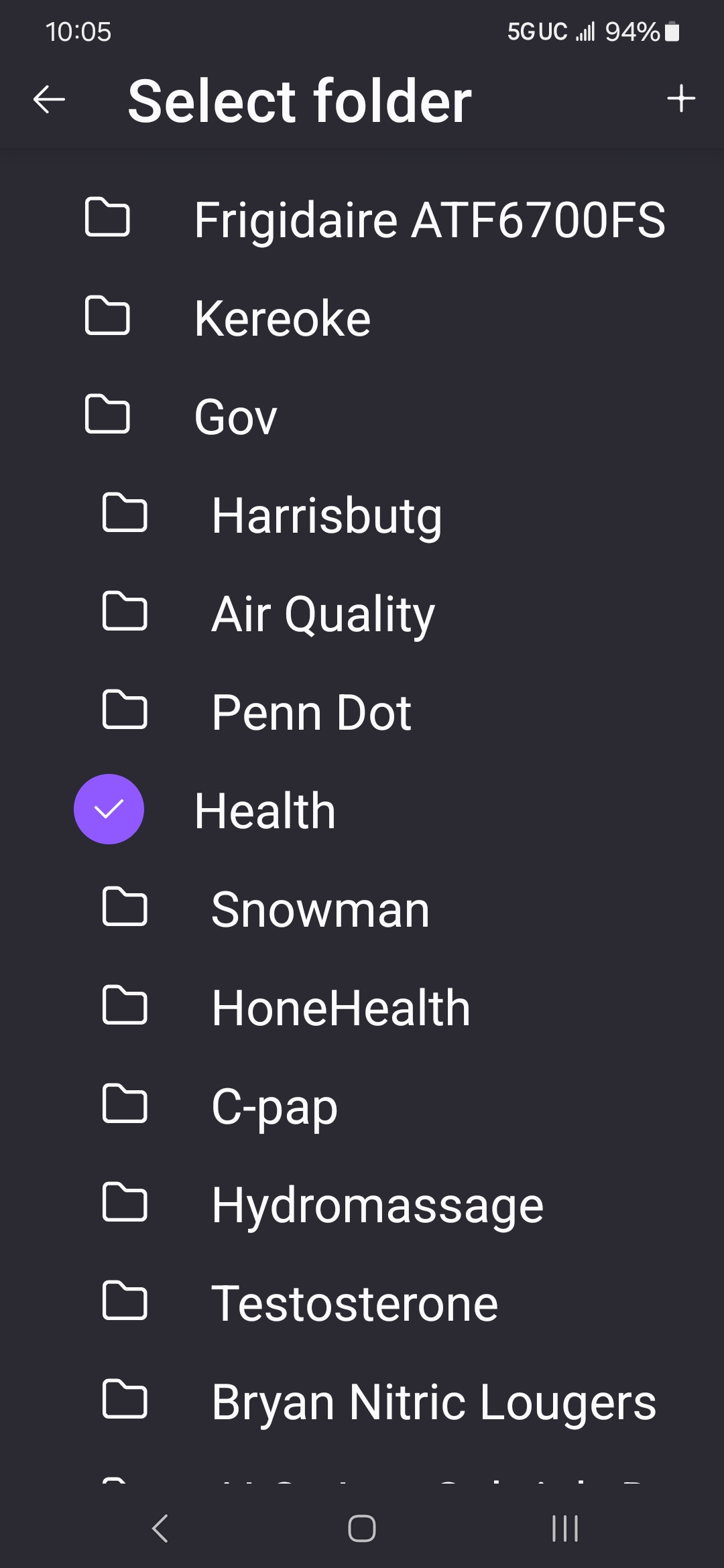Image resolution: width=724 pixels, height=1568 pixels.
Task: Select the Harrisbutg folder
Action: [x=362, y=515]
